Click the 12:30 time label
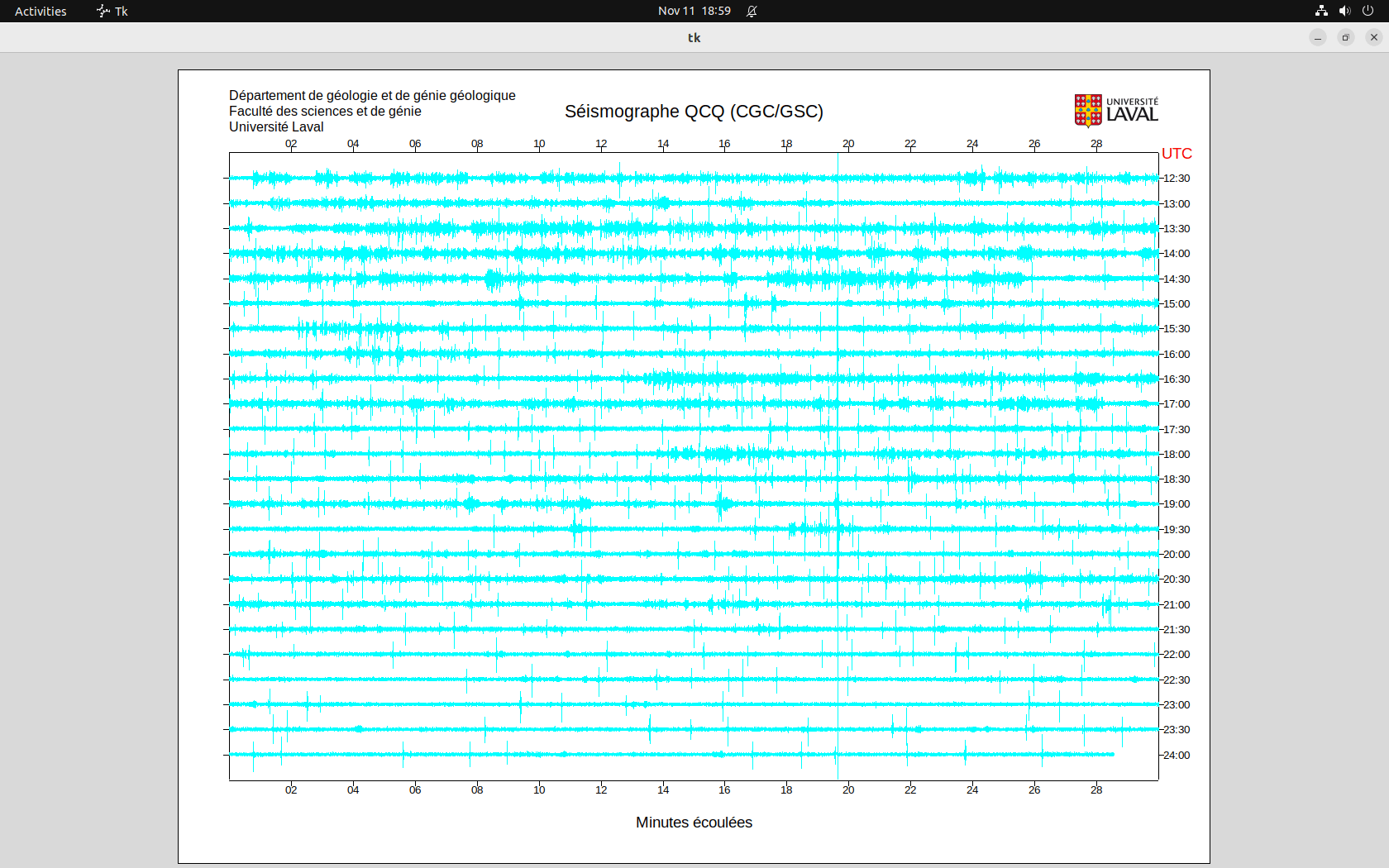 pos(1177,179)
